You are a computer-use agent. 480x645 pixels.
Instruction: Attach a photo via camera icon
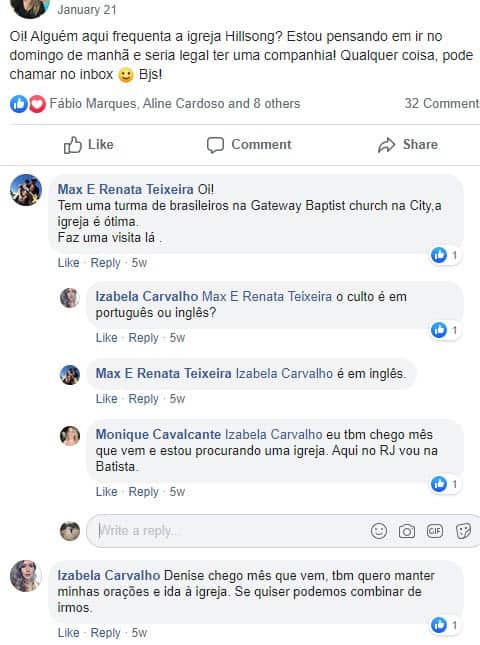[x=406, y=531]
